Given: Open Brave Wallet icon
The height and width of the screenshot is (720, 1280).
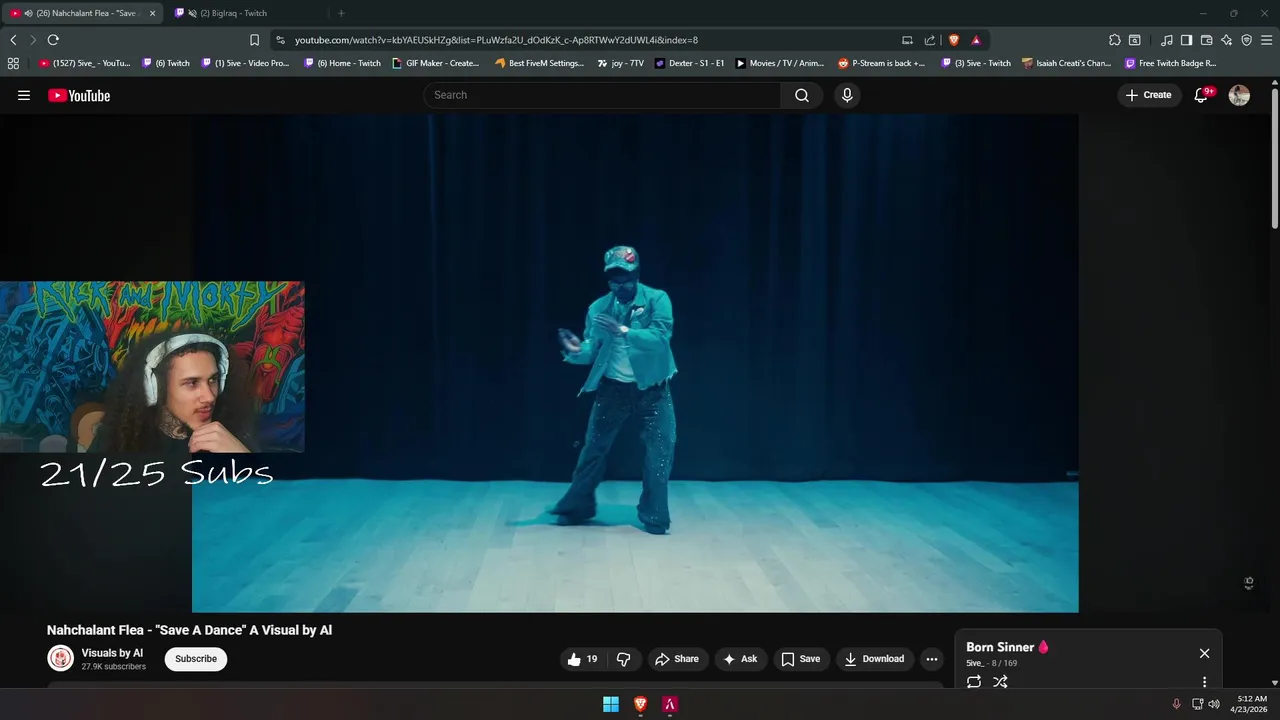Looking at the screenshot, I should tap(1206, 40).
